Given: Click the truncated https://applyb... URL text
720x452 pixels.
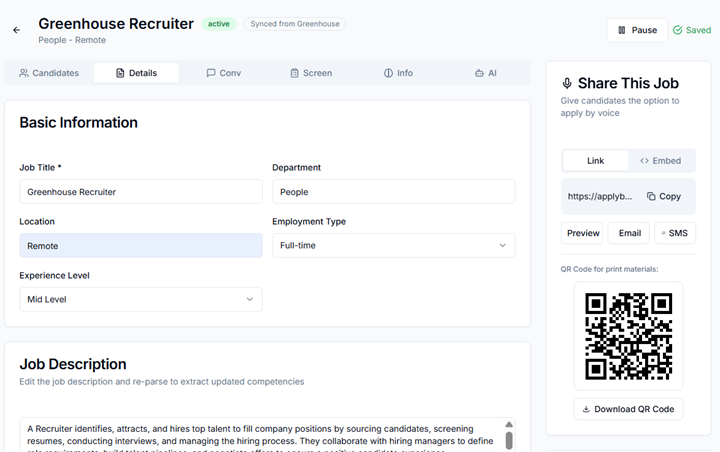Looking at the screenshot, I should (x=600, y=196).
